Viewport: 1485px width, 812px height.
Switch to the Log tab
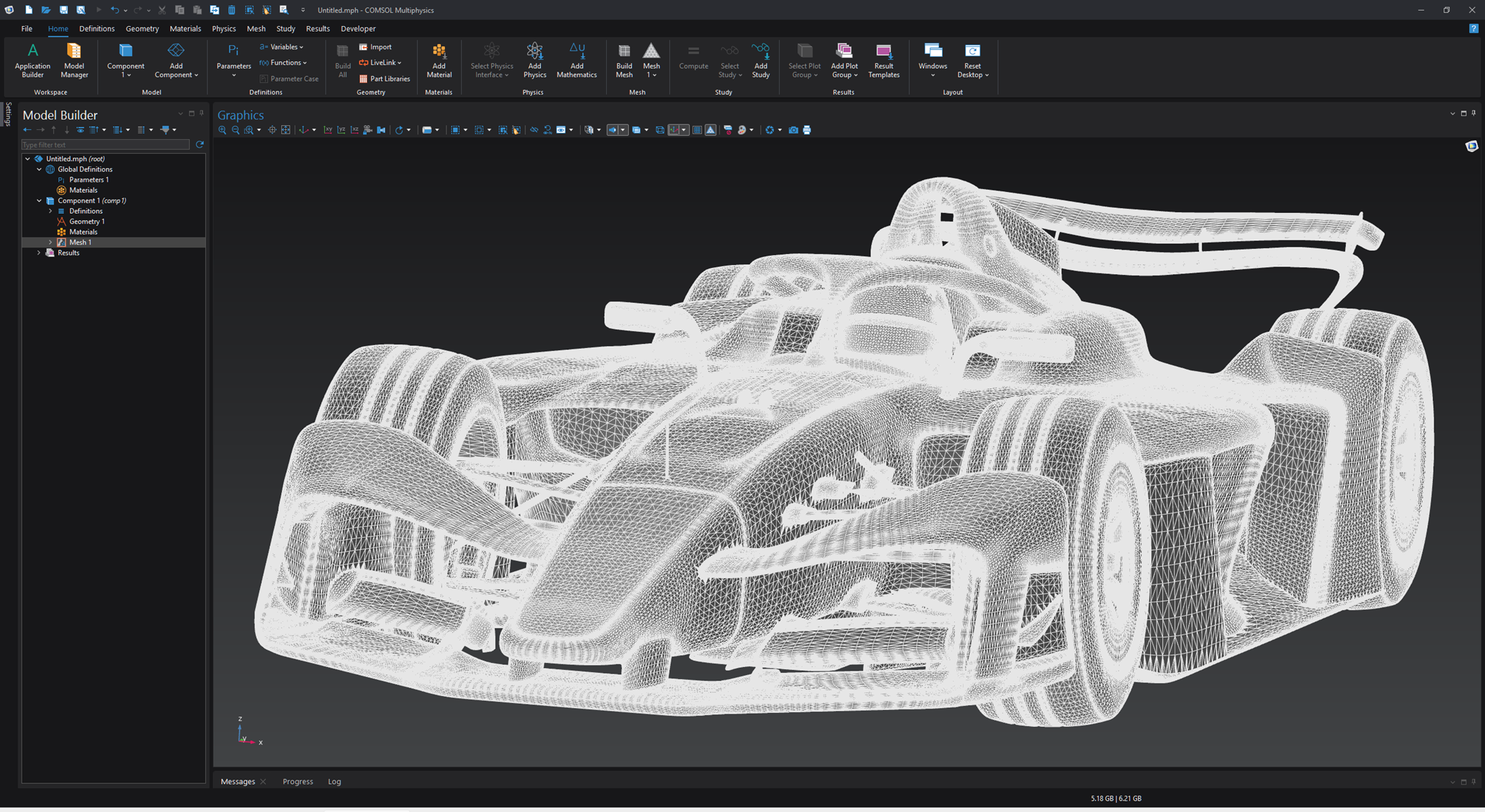[334, 781]
